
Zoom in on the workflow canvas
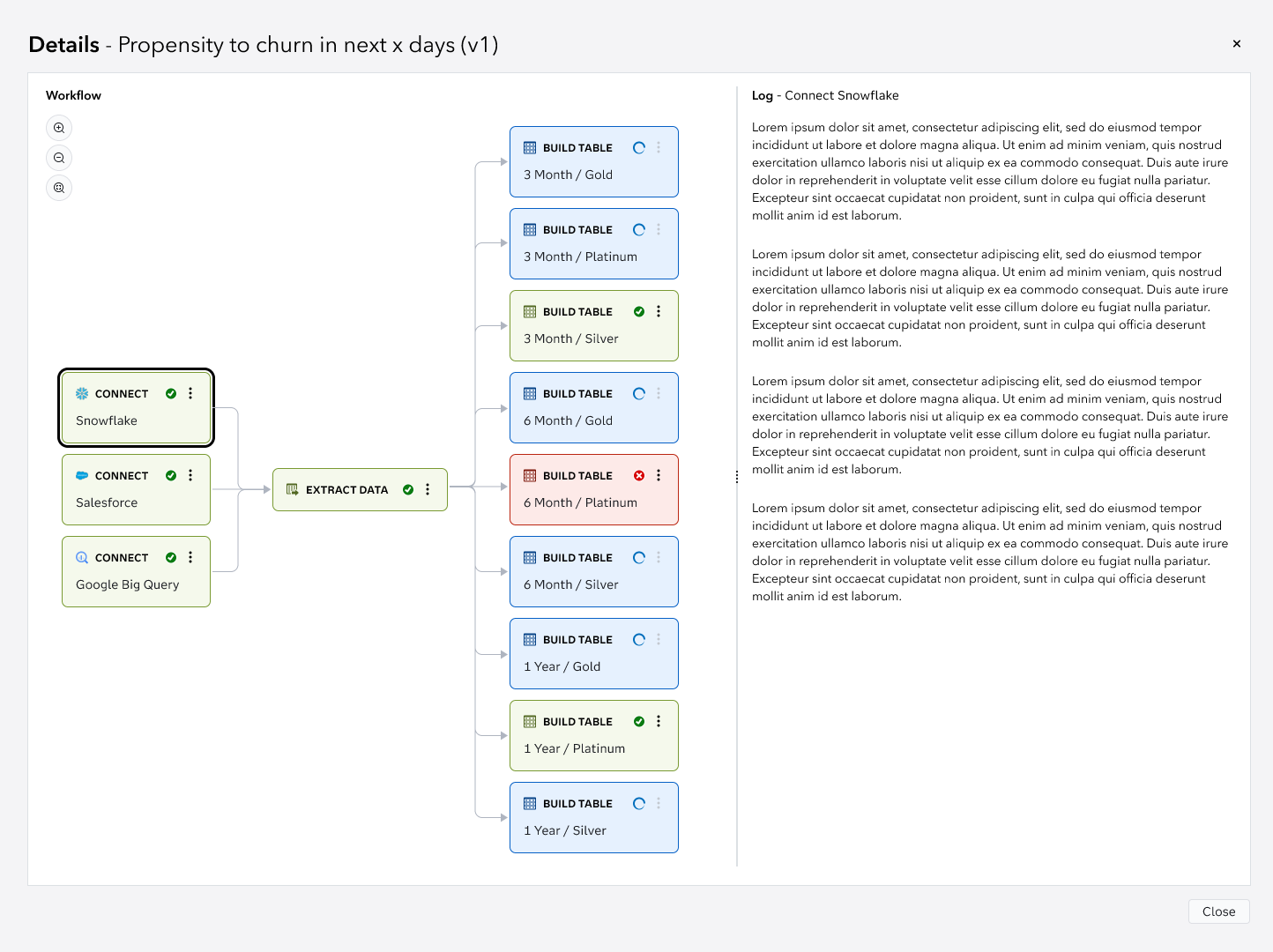(x=58, y=127)
